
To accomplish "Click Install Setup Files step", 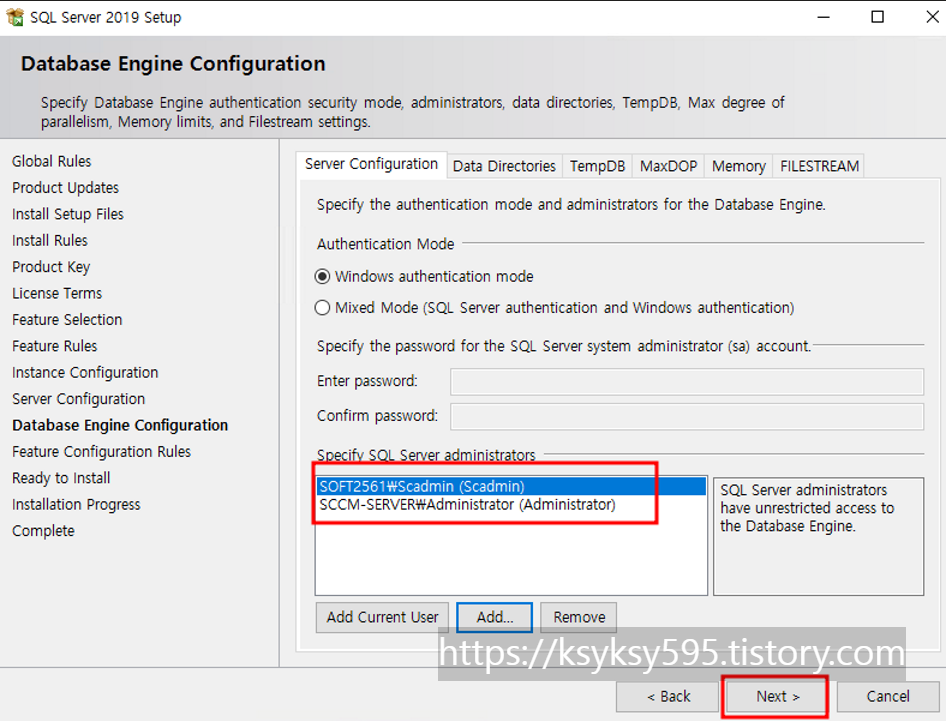I will pyautogui.click(x=68, y=214).
